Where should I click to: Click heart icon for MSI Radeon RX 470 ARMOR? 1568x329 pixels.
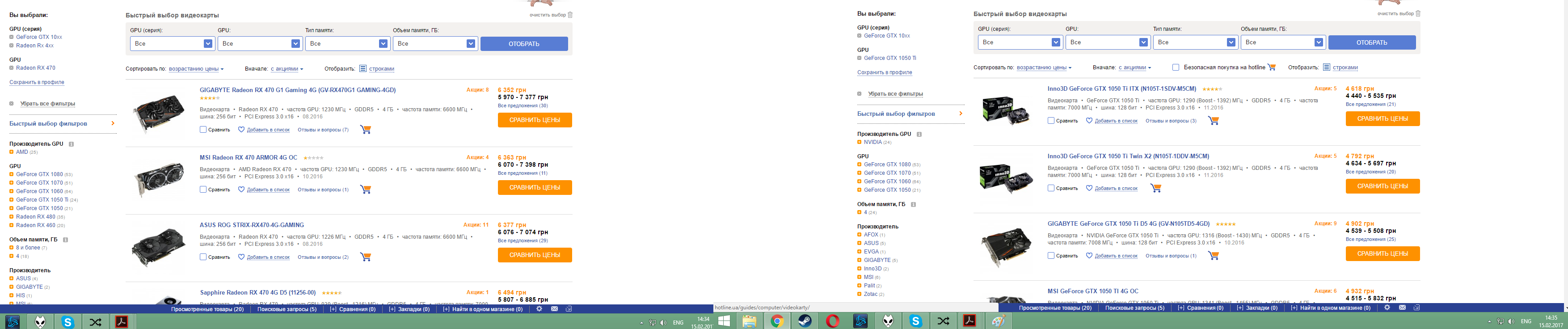241,190
